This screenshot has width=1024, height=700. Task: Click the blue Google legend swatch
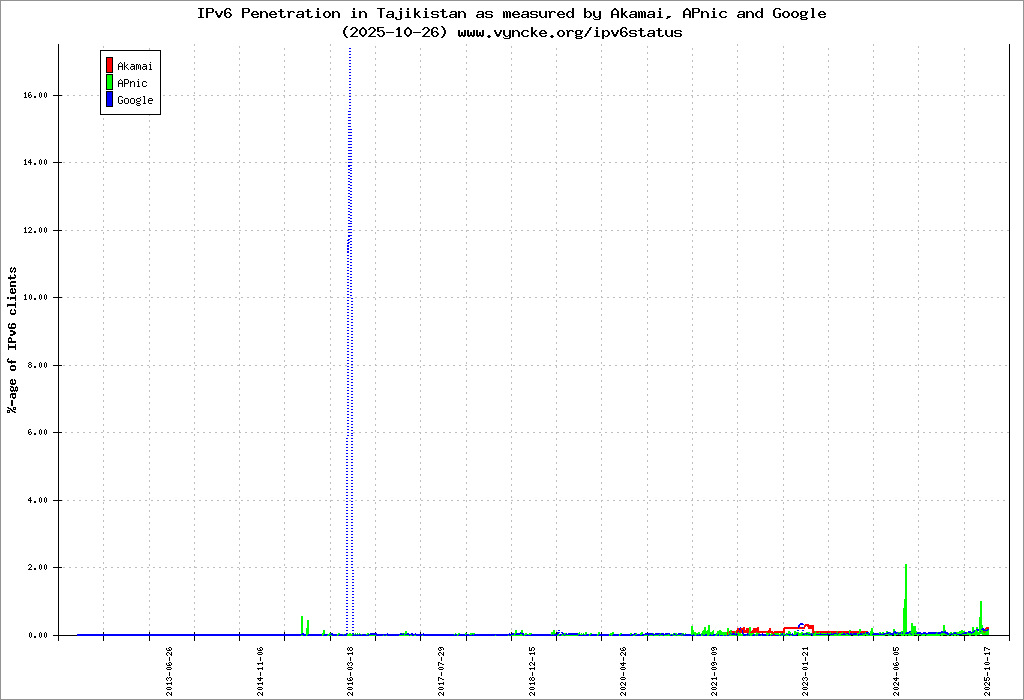(x=109, y=99)
